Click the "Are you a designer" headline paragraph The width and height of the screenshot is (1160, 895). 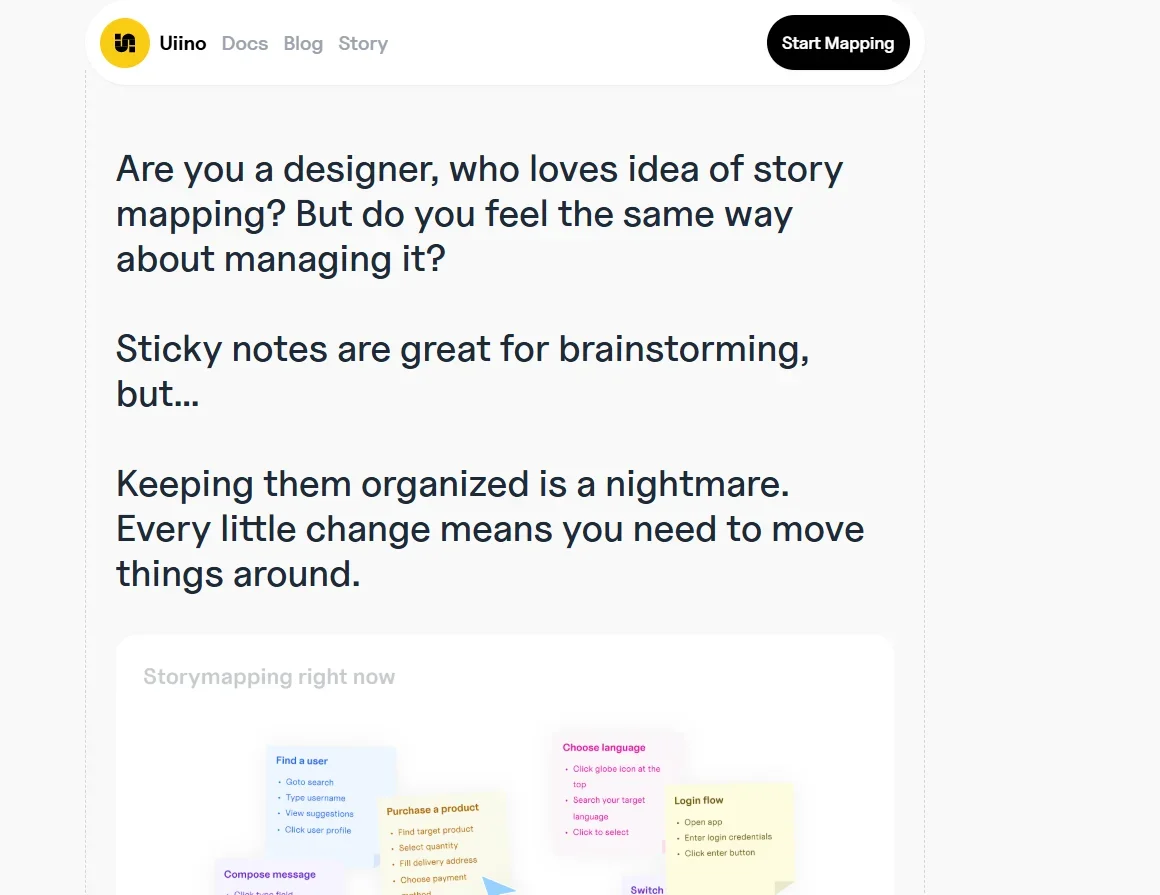[480, 214]
